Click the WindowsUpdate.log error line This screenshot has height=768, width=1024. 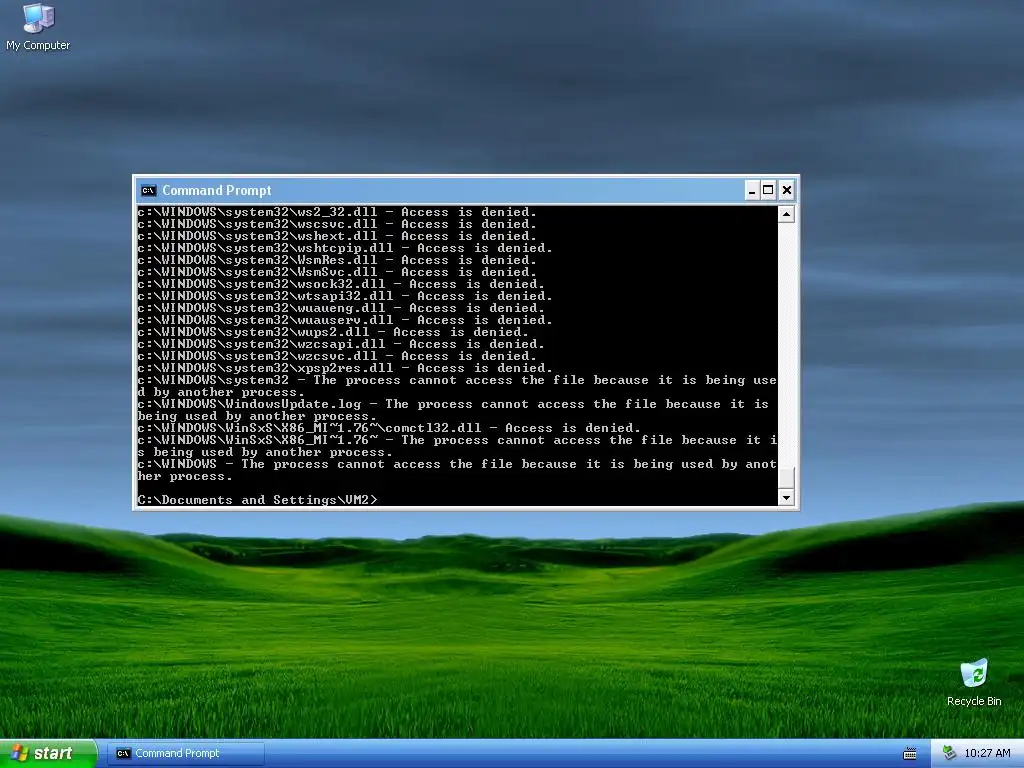[453, 410]
